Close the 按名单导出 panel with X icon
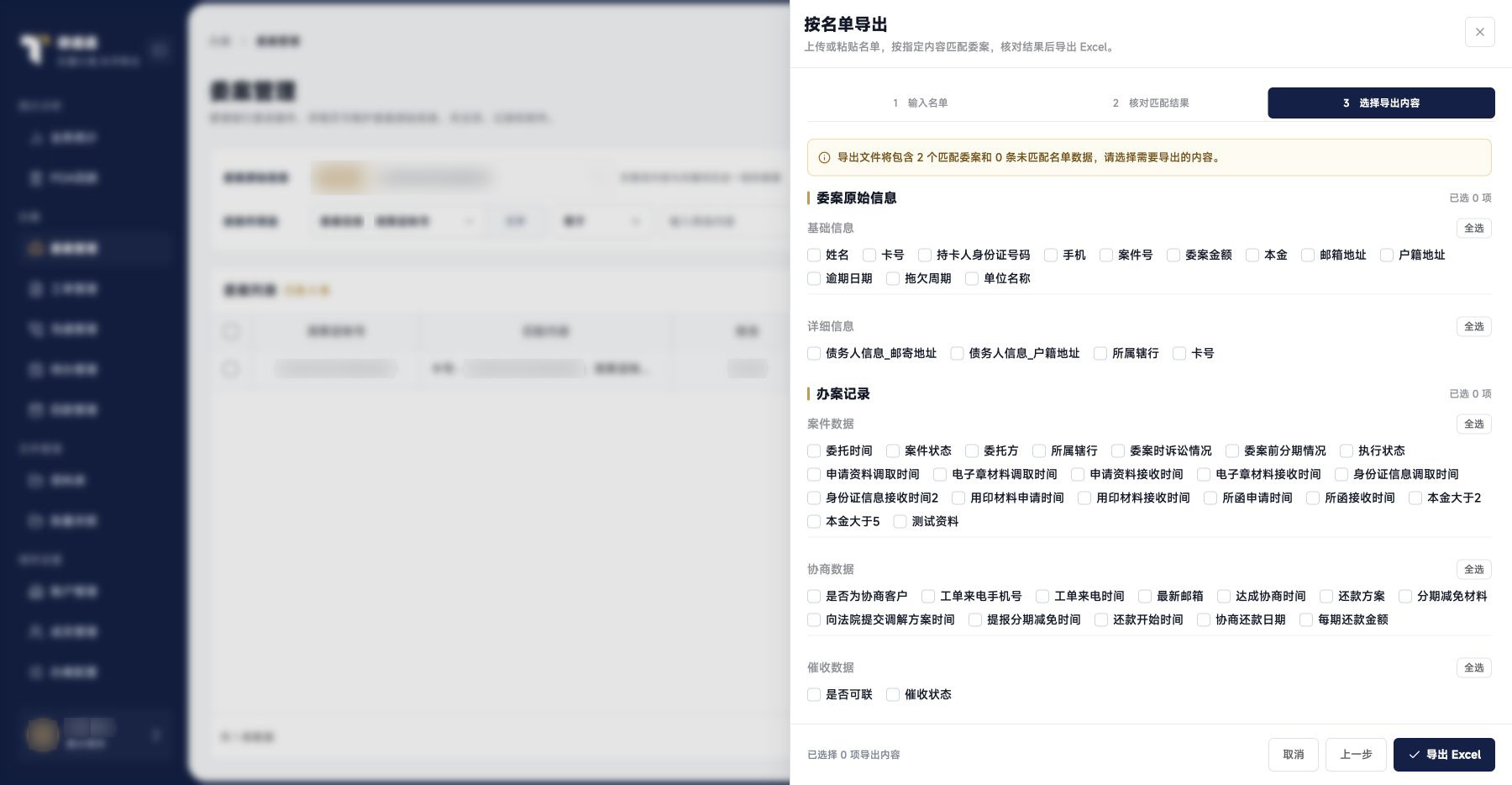Image resolution: width=1512 pixels, height=785 pixels. 1479,32
